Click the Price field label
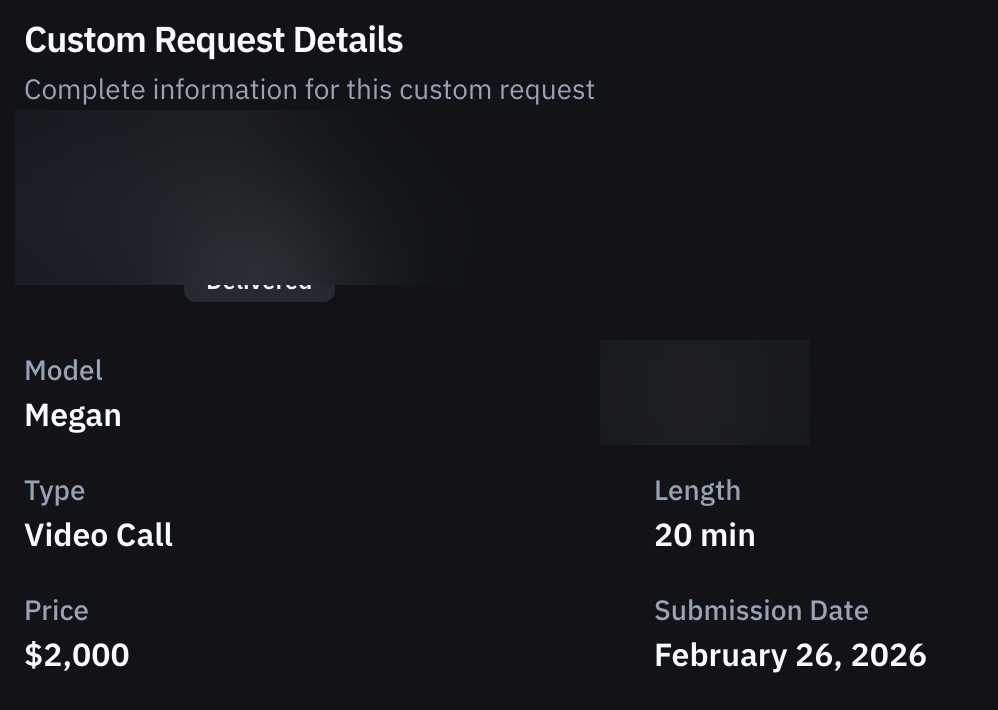The image size is (998, 710). pyautogui.click(x=55, y=610)
